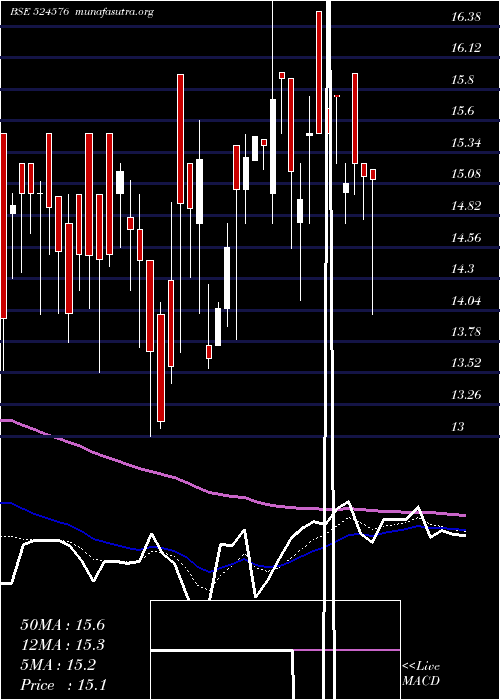This screenshot has width=500, height=700.
Task: Click the BSE 524576 munafasutra.org title text
Action: [82, 12]
